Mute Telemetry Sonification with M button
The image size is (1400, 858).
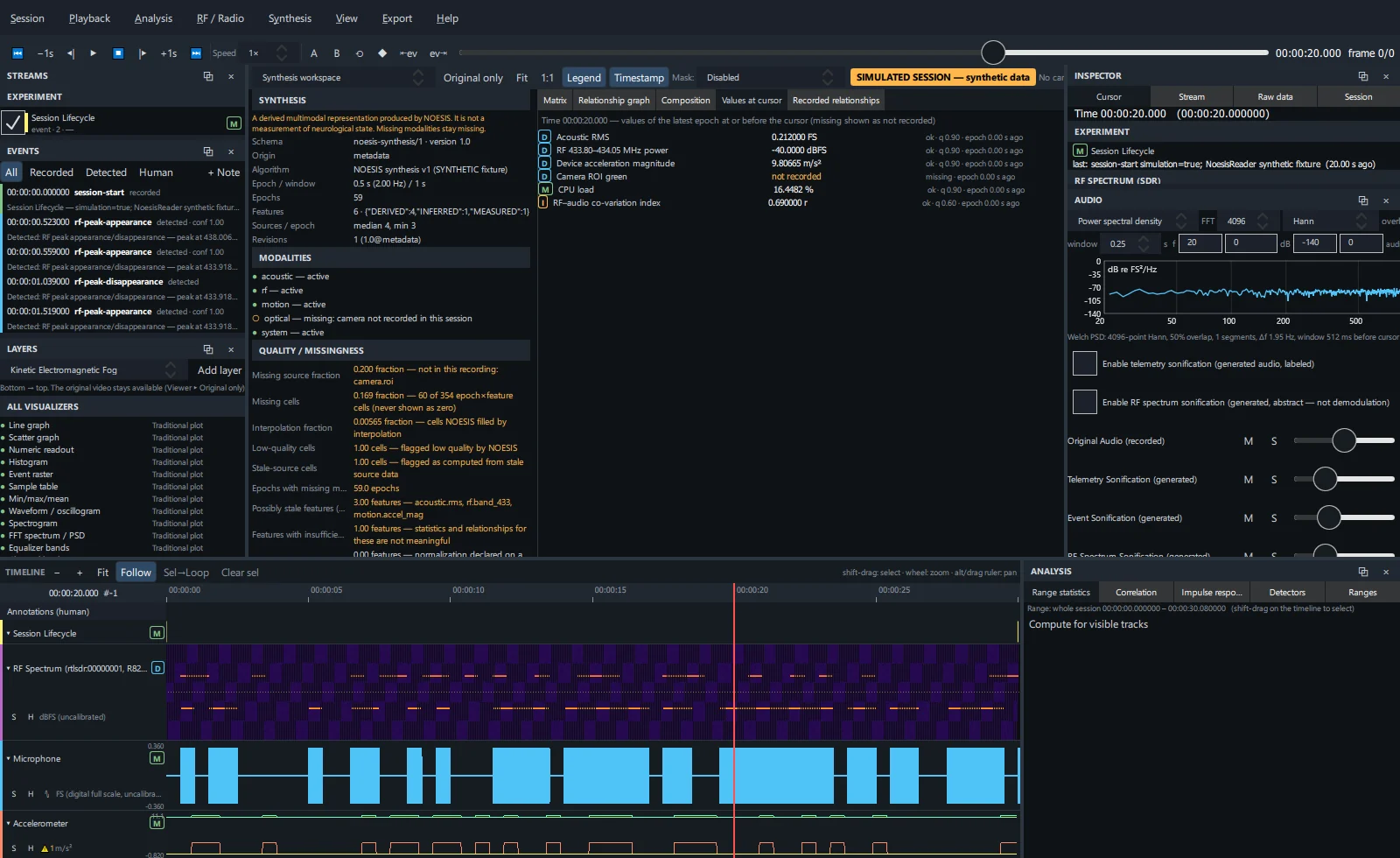tap(1248, 479)
